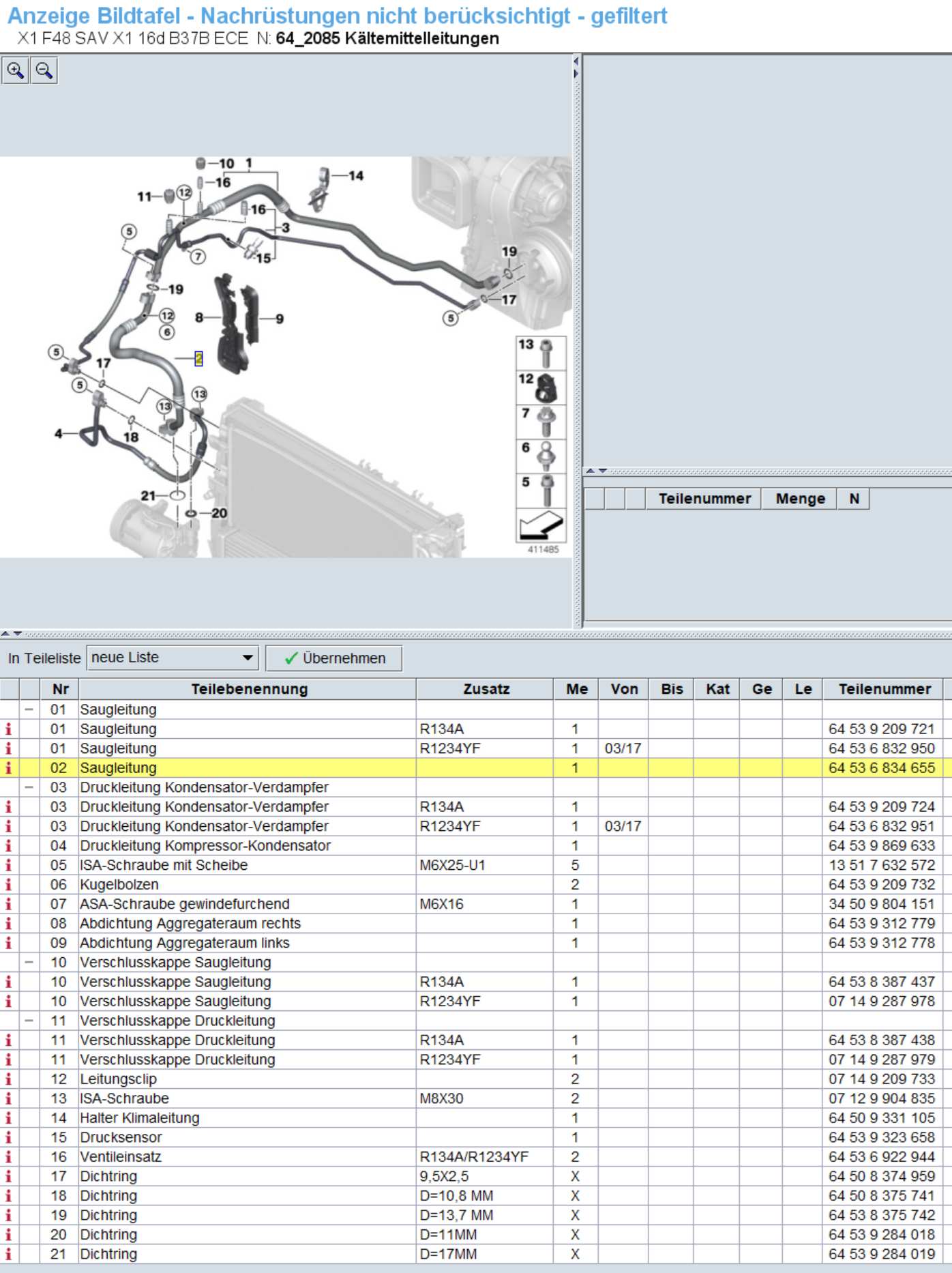Click the Teilenummer header in the bottom table
952x1273 pixels.
[x=884, y=689]
